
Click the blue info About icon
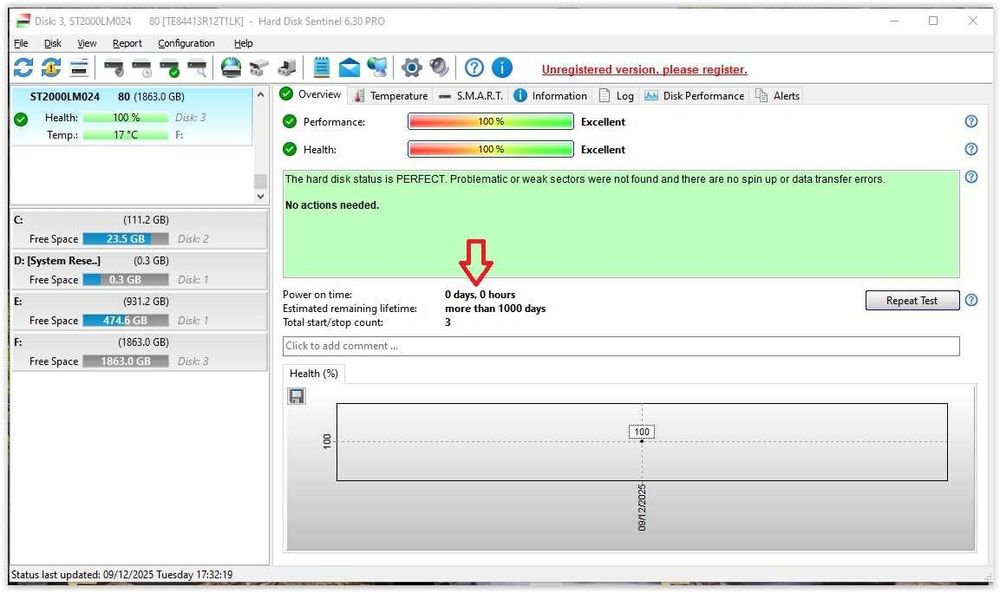coord(502,67)
